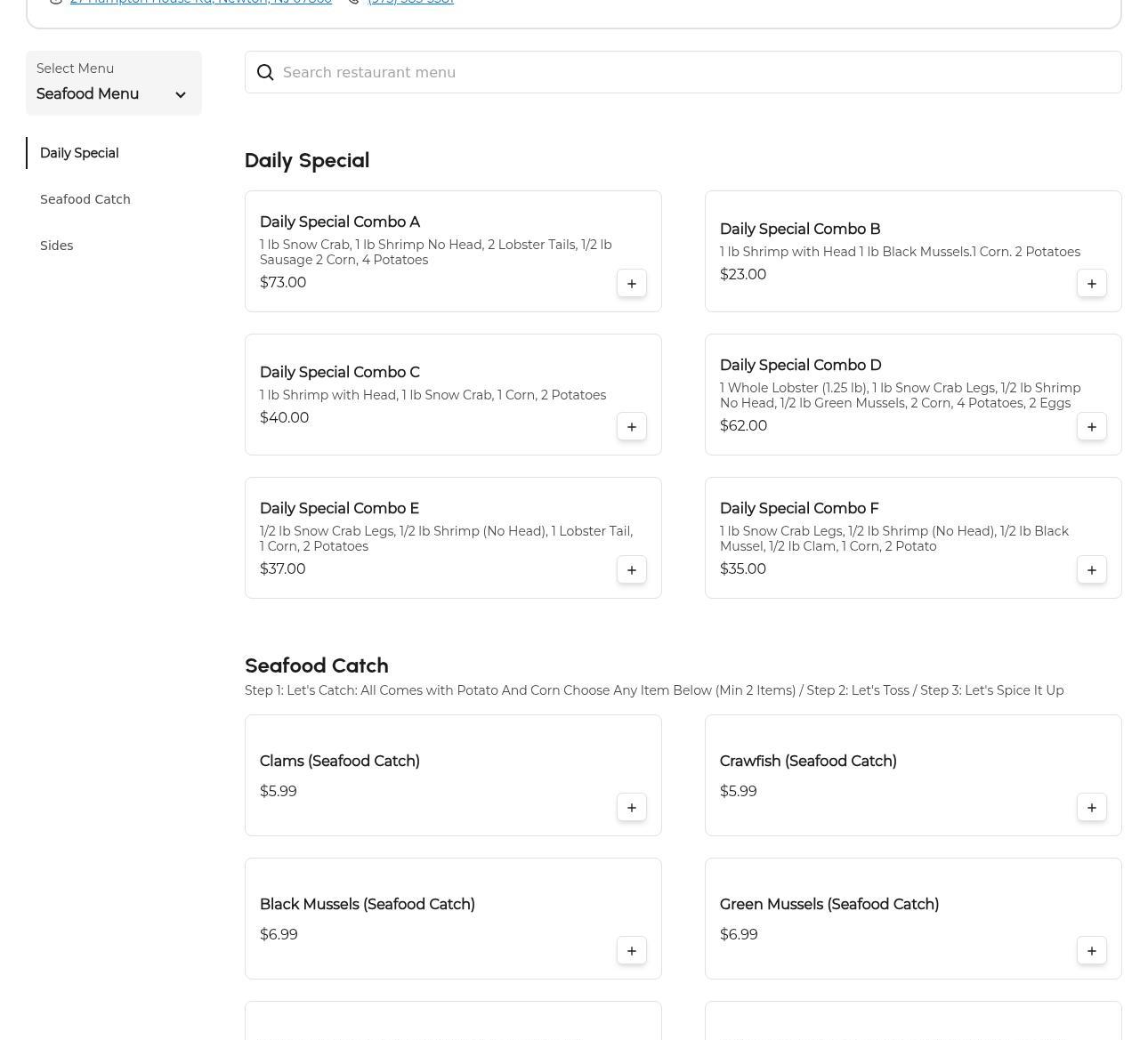Viewport: 1148px width, 1040px height.
Task: Add Daily Special Combo D to cart
Action: coord(1091,427)
